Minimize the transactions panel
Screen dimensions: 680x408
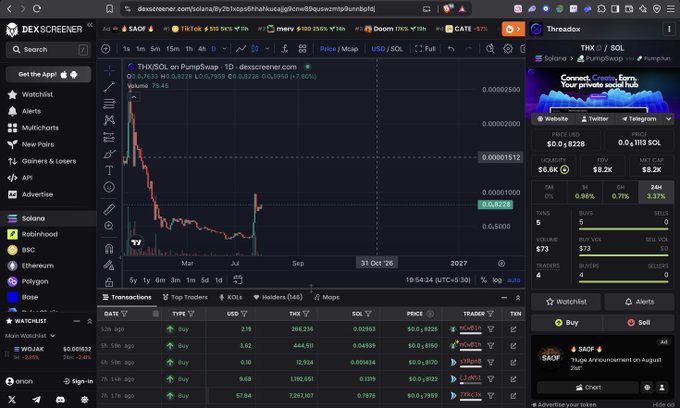pos(504,298)
